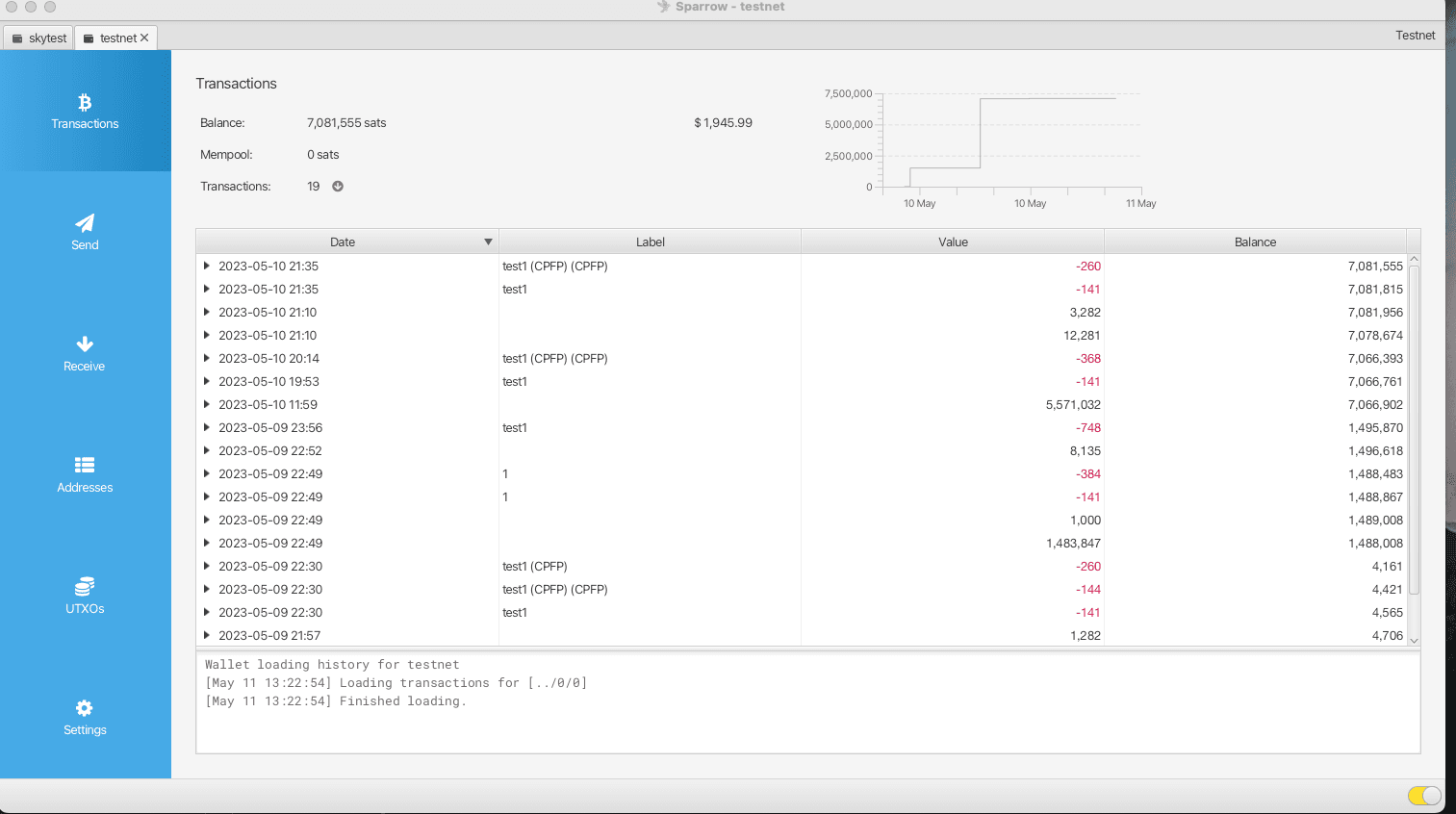Open the Send paper-plane icon
The width and height of the screenshot is (1456, 814).
tap(85, 222)
